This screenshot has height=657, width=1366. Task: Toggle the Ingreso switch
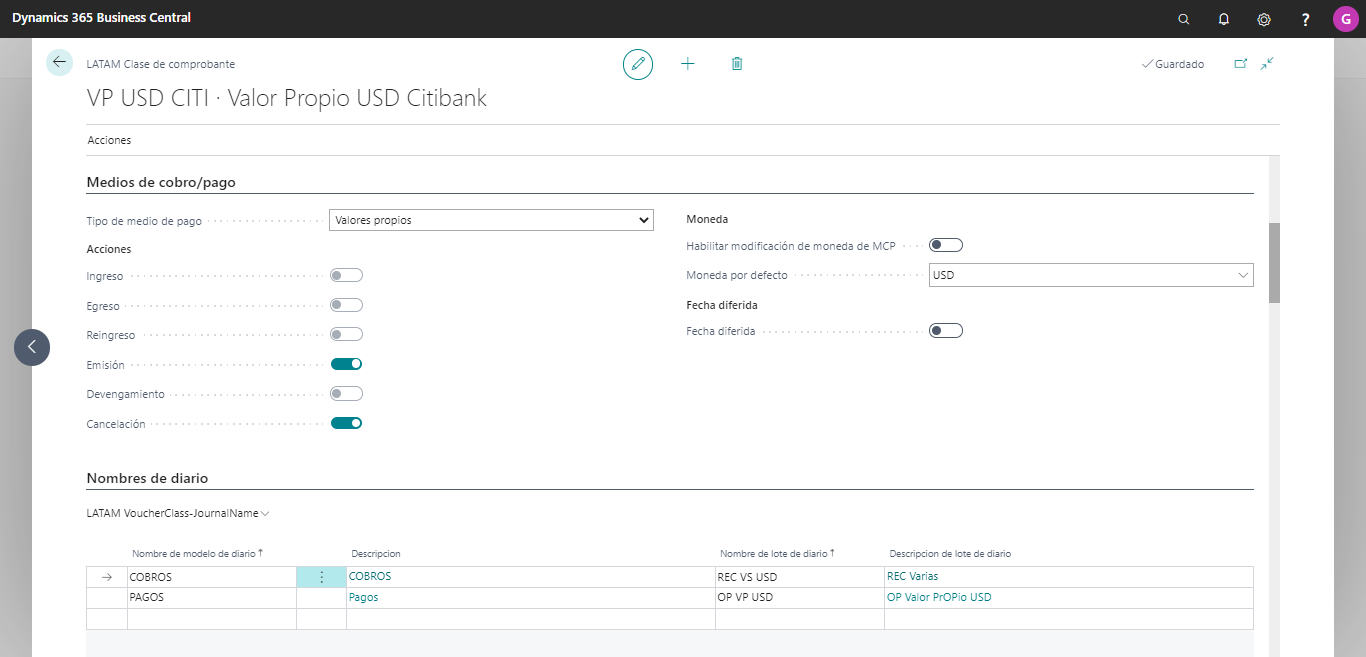(x=346, y=275)
